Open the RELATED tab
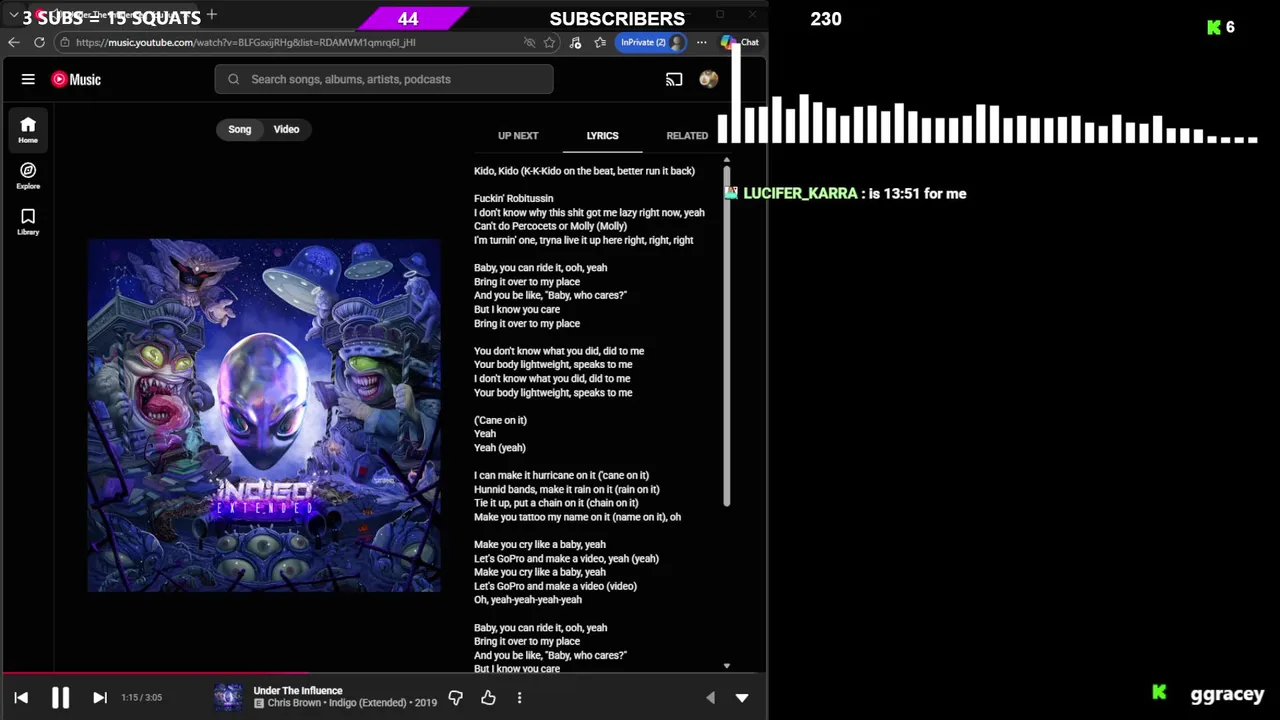The height and width of the screenshot is (720, 1280). click(687, 135)
